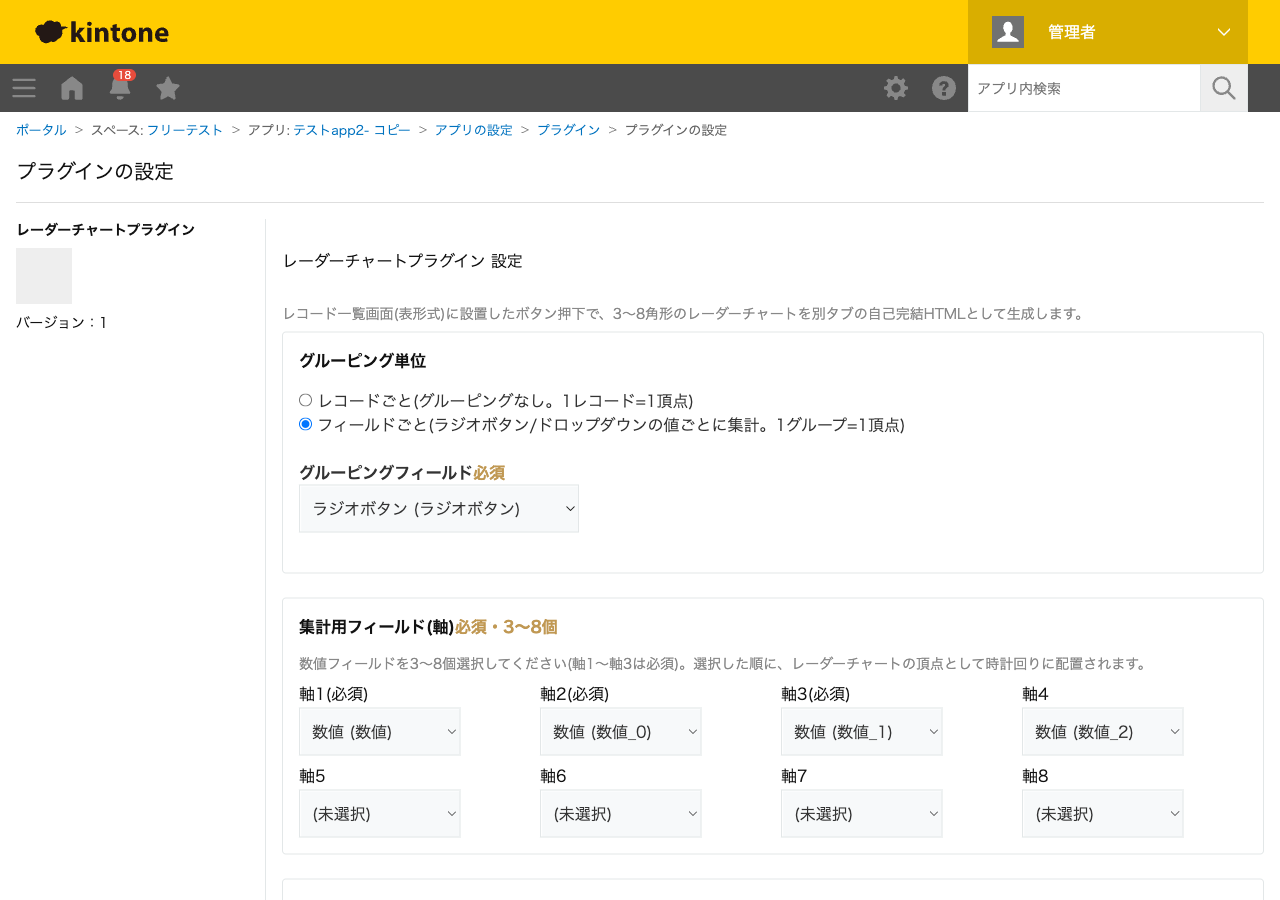Open settings gear icon
Image resolution: width=1280 pixels, height=900 pixels.
tap(896, 88)
